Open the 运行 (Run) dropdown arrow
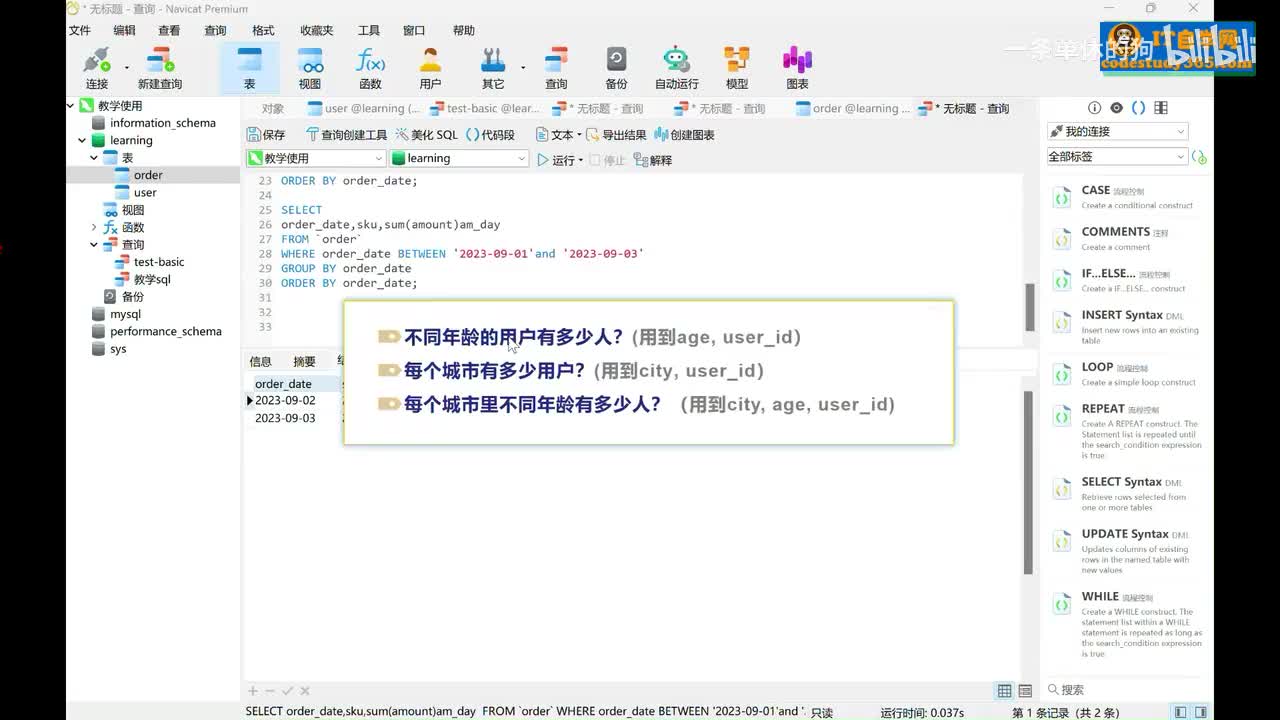 581,160
